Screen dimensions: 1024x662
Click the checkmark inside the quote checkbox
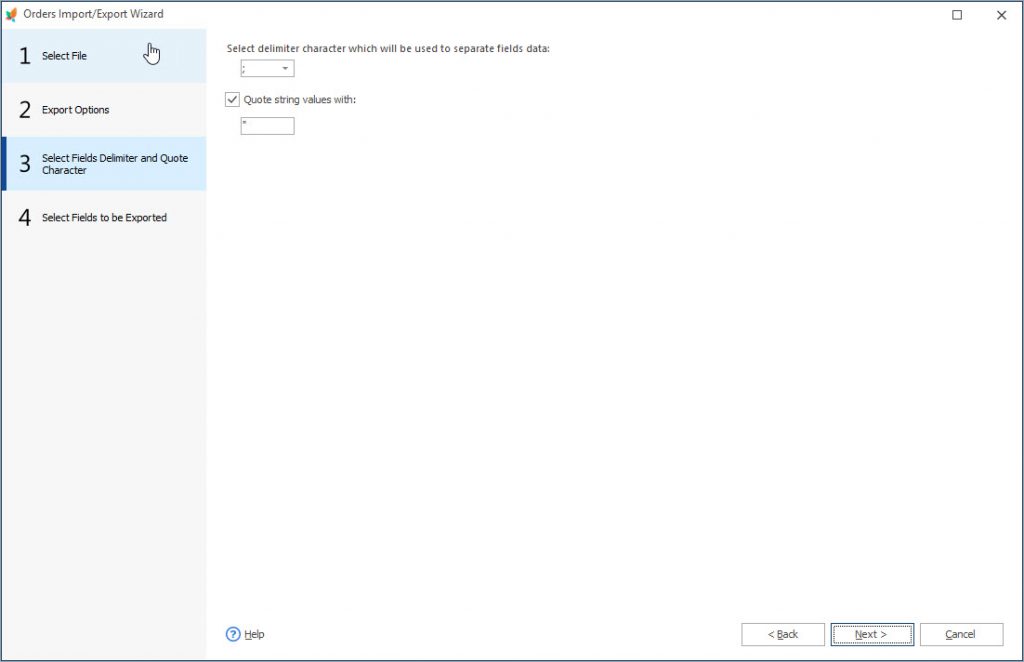(x=231, y=99)
